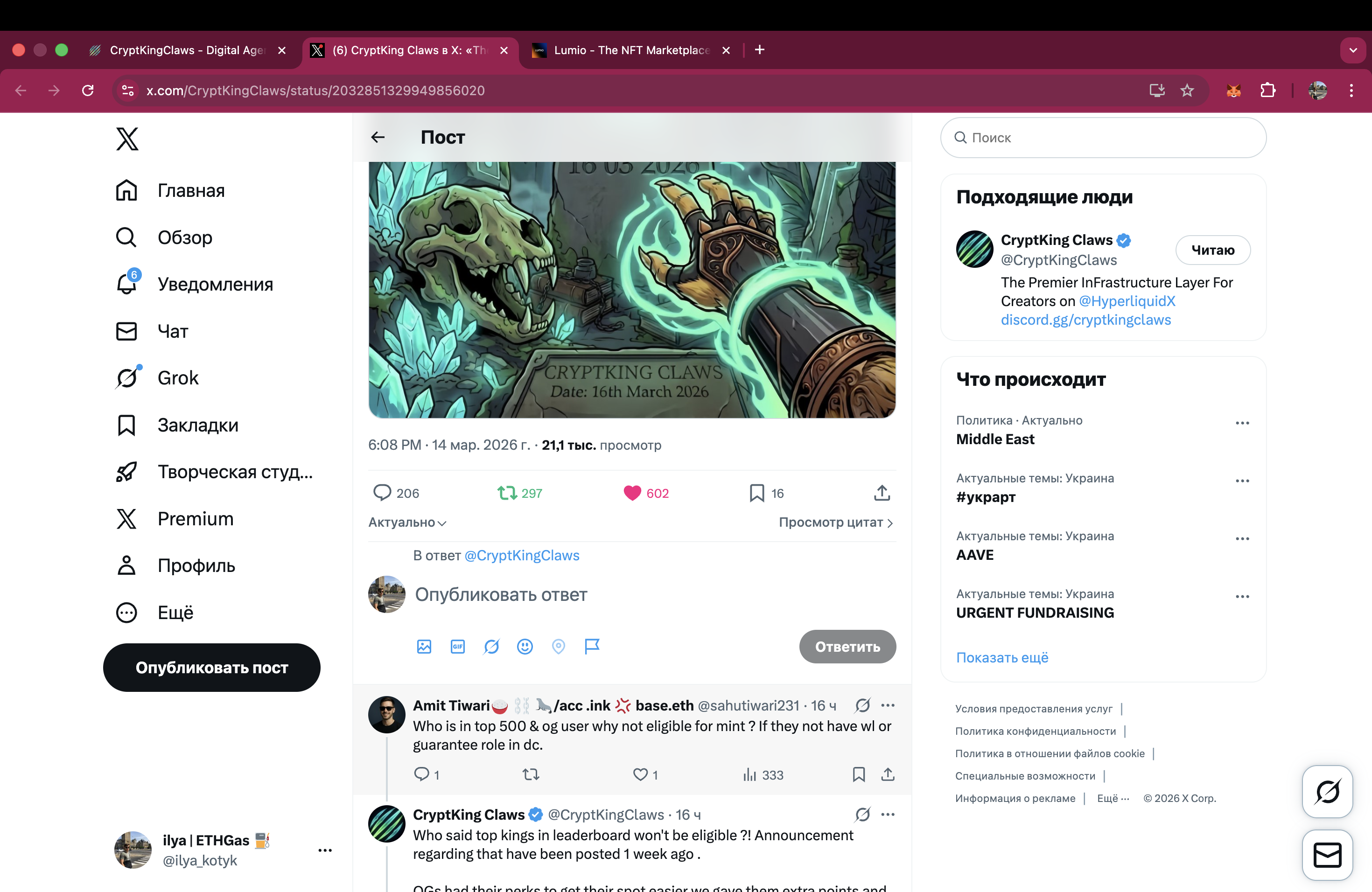Open emoji picker in reply composer
This screenshot has height=892, width=1372.
pos(525,647)
